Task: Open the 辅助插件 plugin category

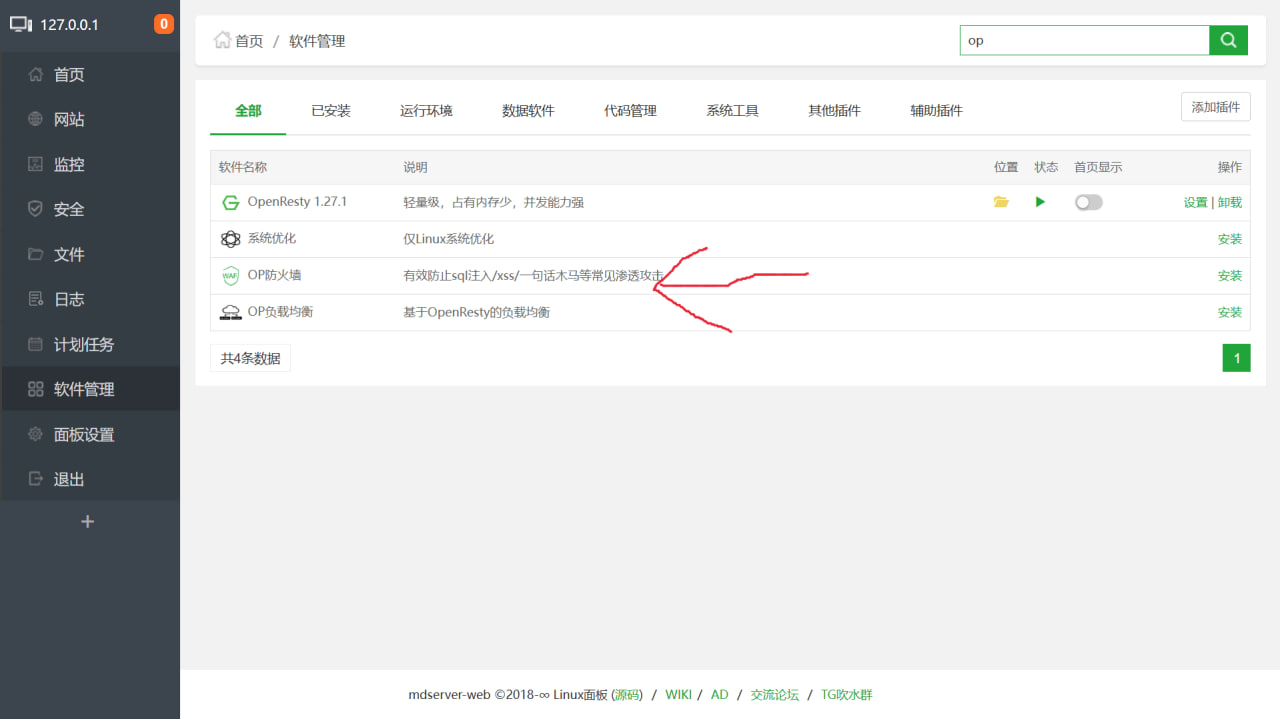Action: pyautogui.click(x=935, y=110)
